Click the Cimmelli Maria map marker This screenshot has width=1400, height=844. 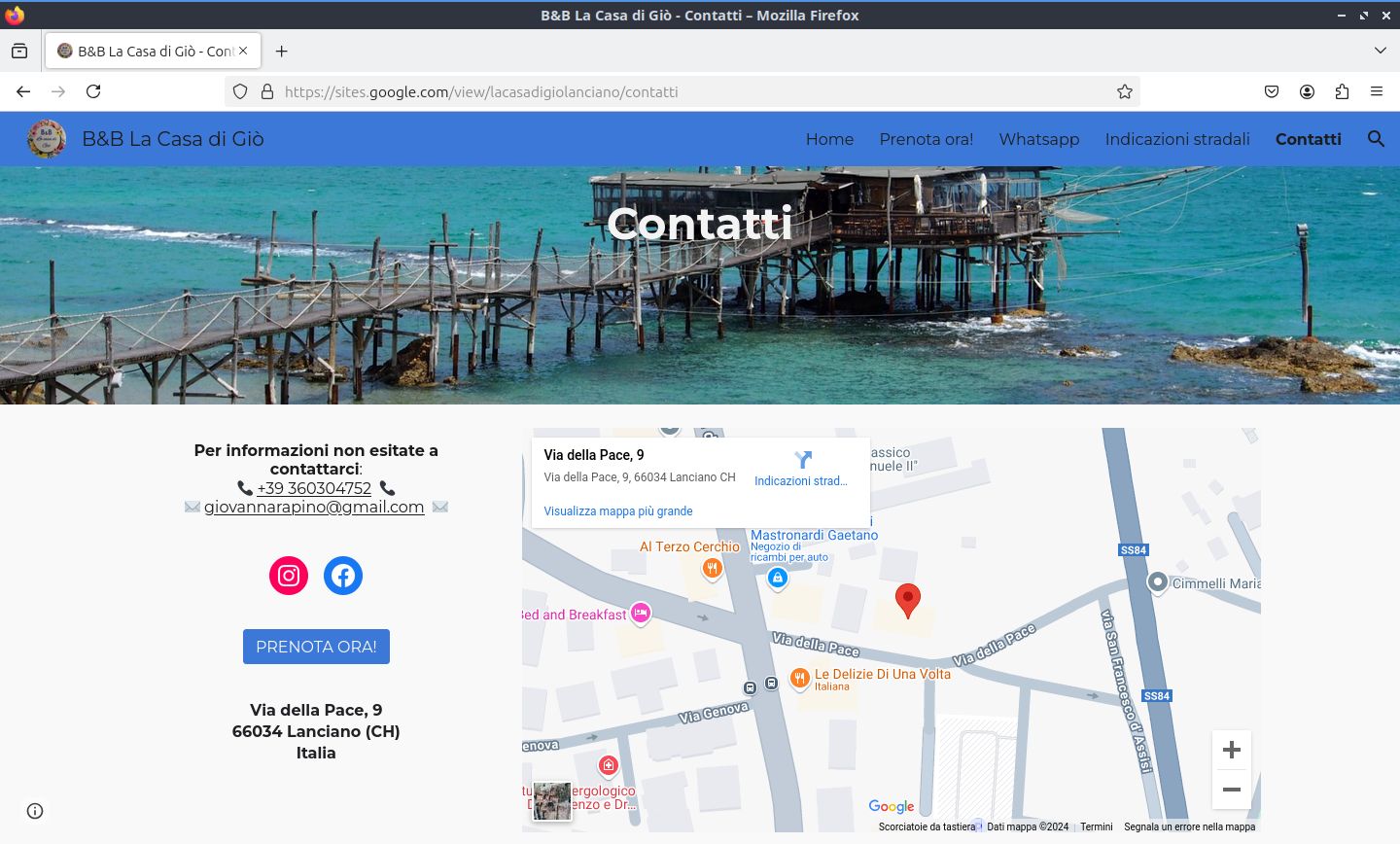1157,582
